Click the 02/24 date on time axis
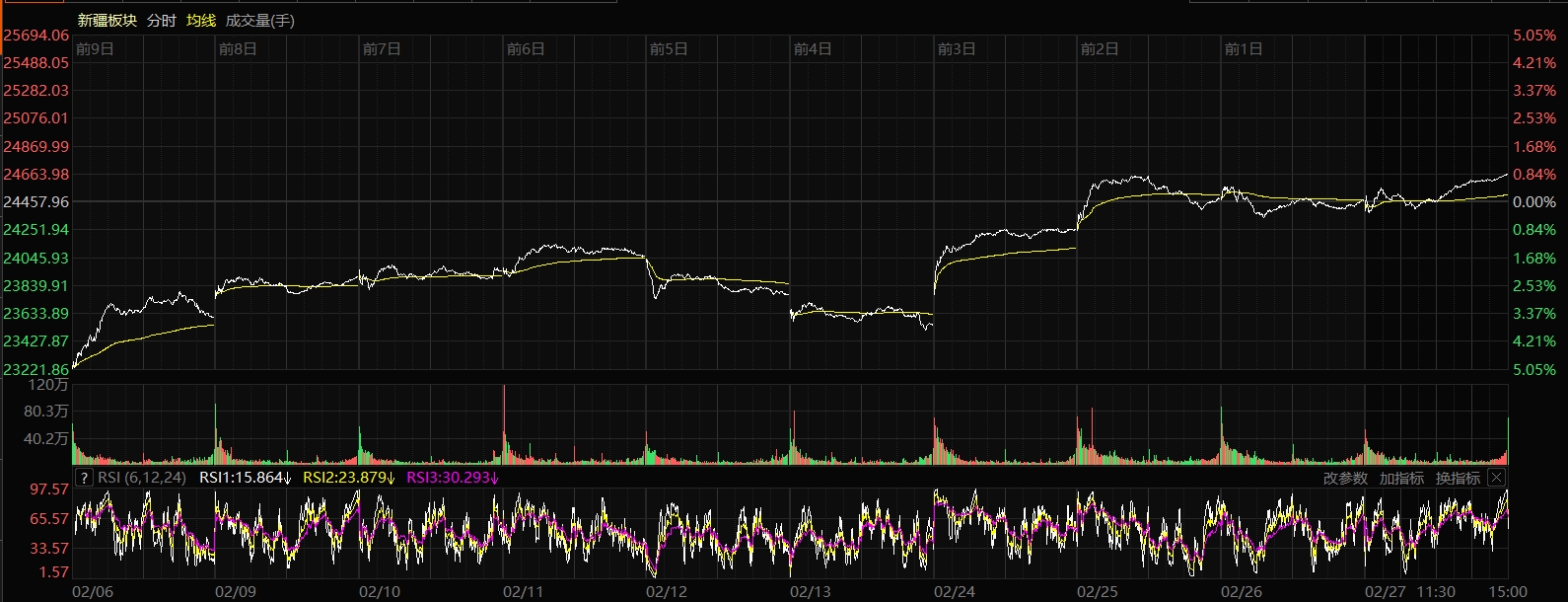The width and height of the screenshot is (1568, 602). 954,591
